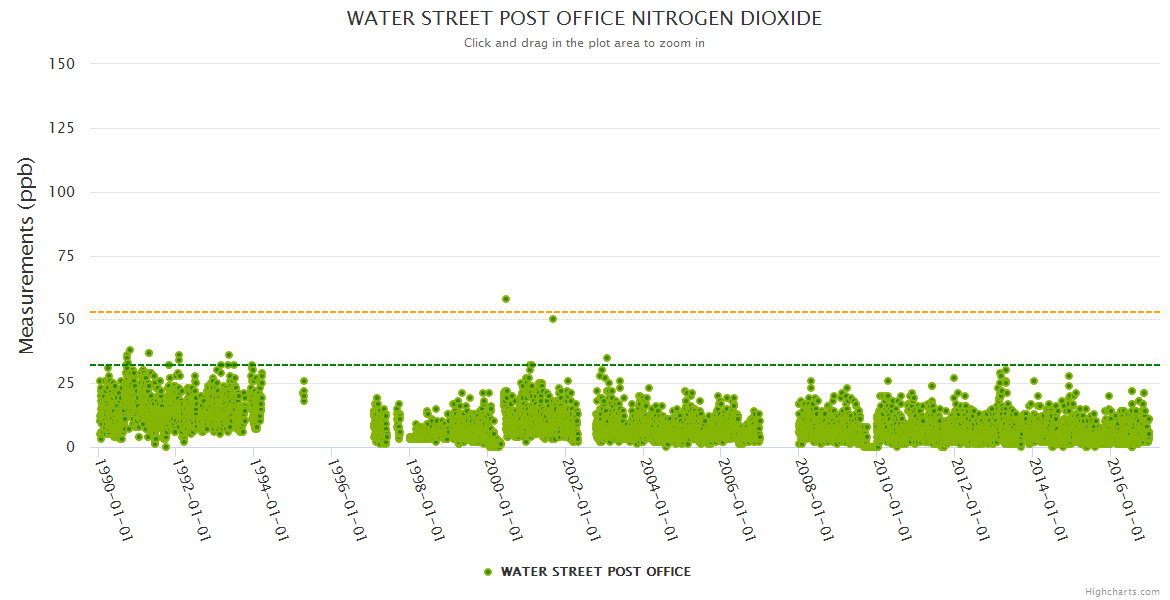Click the 100 y-axis tick label
This screenshot has width=1170, height=600.
coord(62,192)
